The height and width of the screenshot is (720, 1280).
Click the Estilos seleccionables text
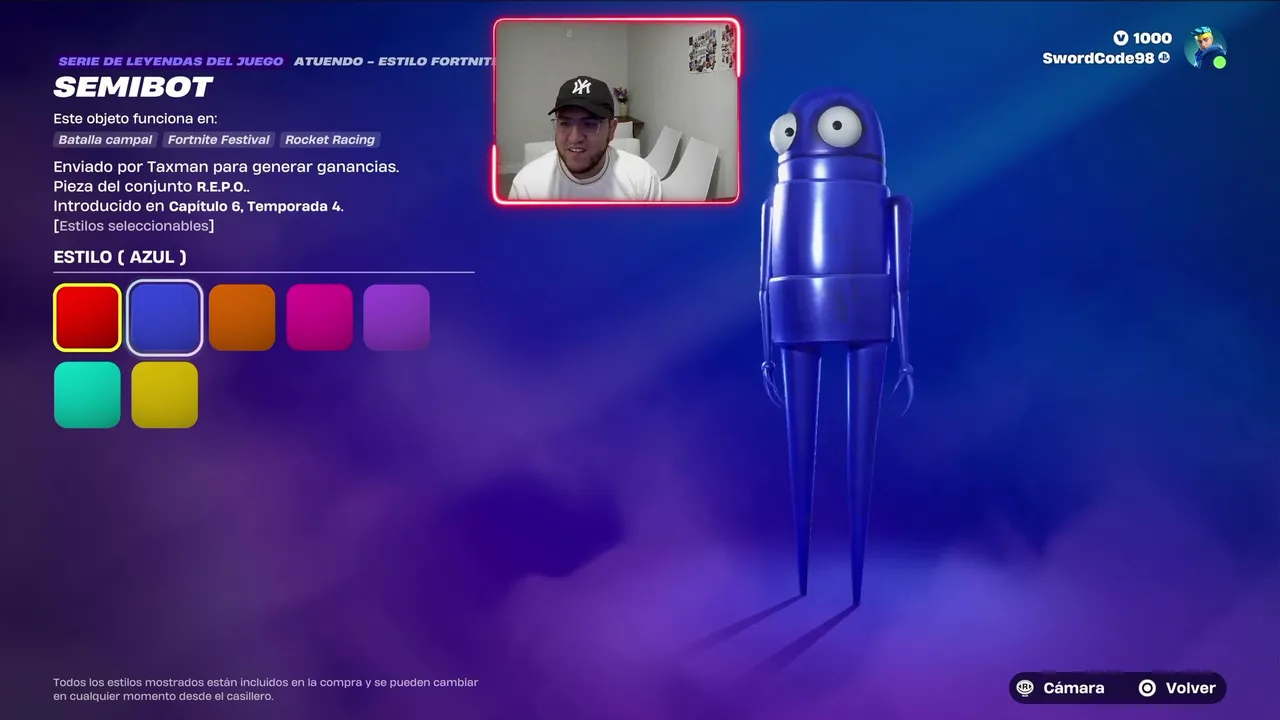coord(134,226)
